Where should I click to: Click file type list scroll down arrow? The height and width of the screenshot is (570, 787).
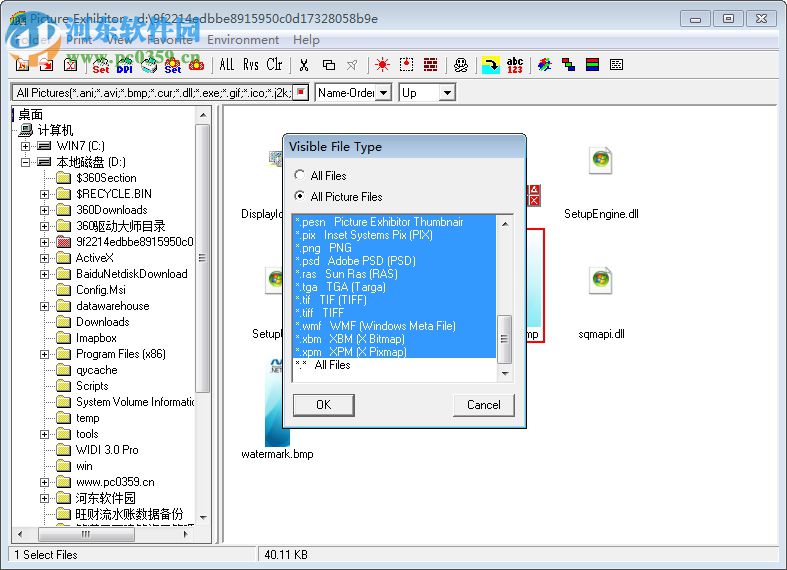[505, 373]
